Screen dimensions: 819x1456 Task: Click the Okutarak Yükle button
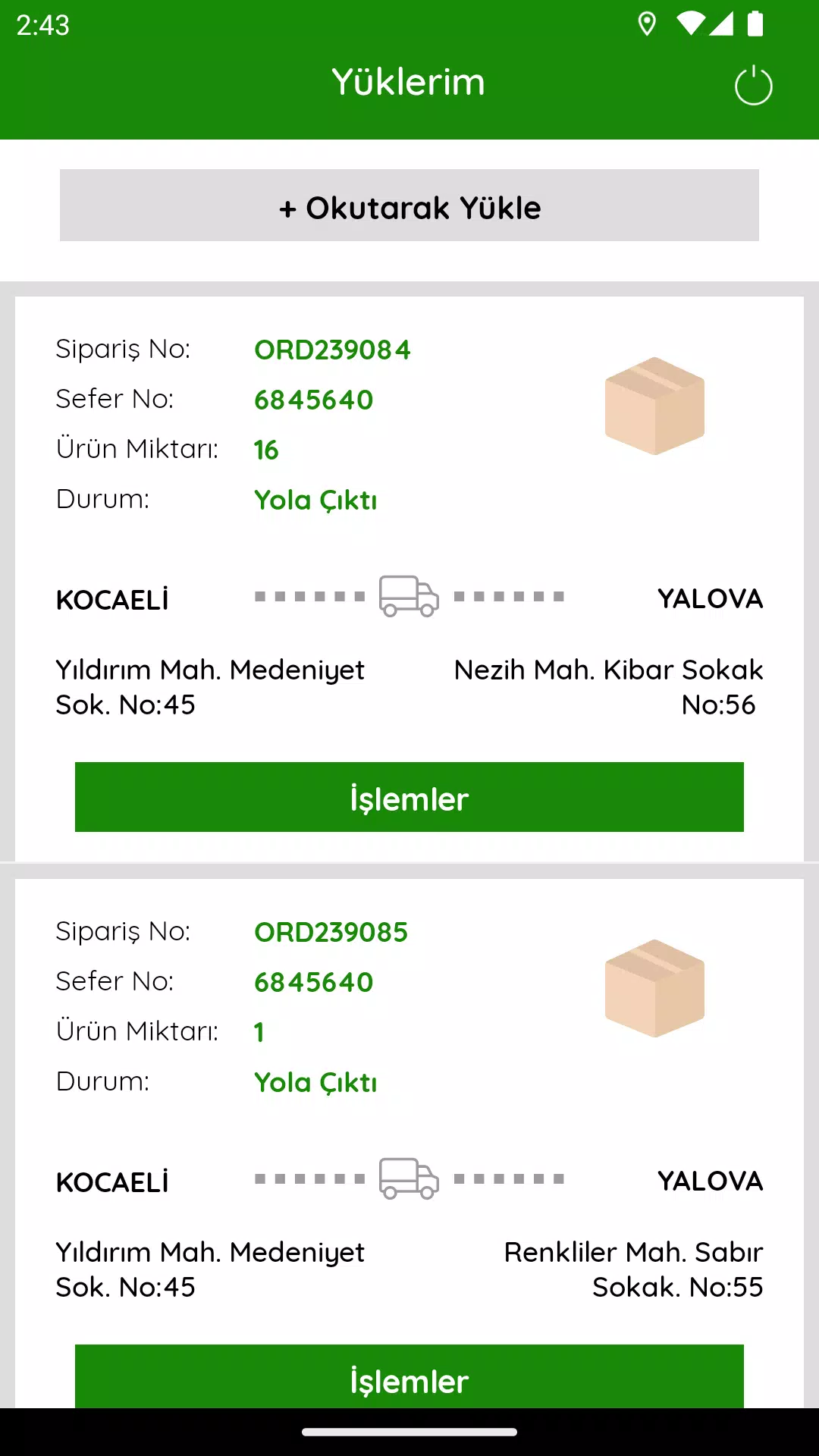pyautogui.click(x=409, y=206)
